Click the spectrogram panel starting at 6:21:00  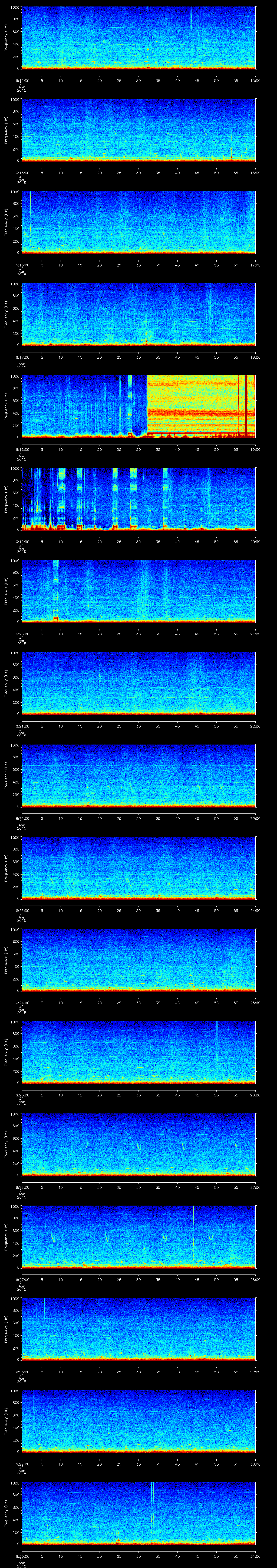pos(139,683)
